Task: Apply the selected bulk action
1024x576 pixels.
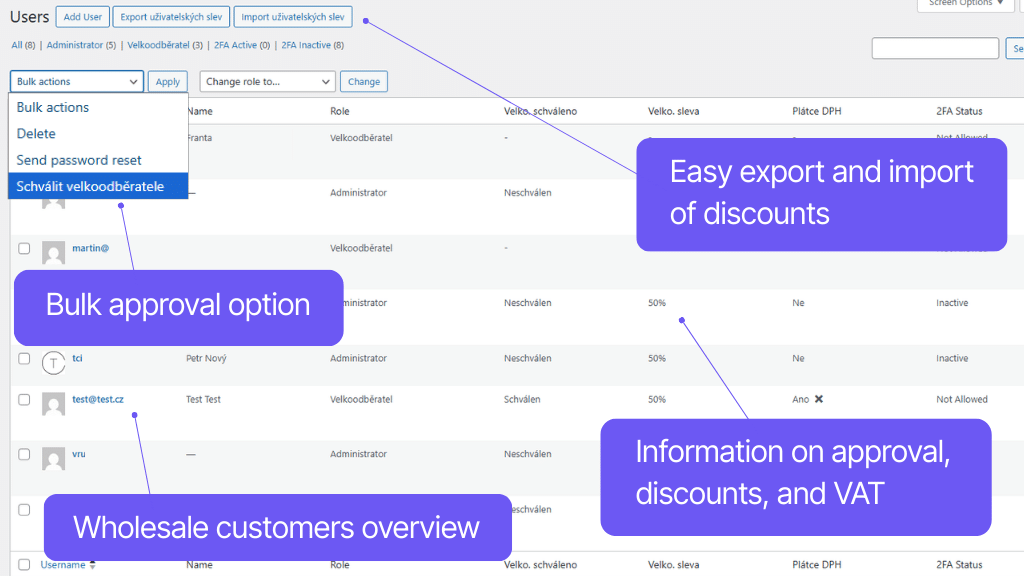Action: pyautogui.click(x=168, y=82)
